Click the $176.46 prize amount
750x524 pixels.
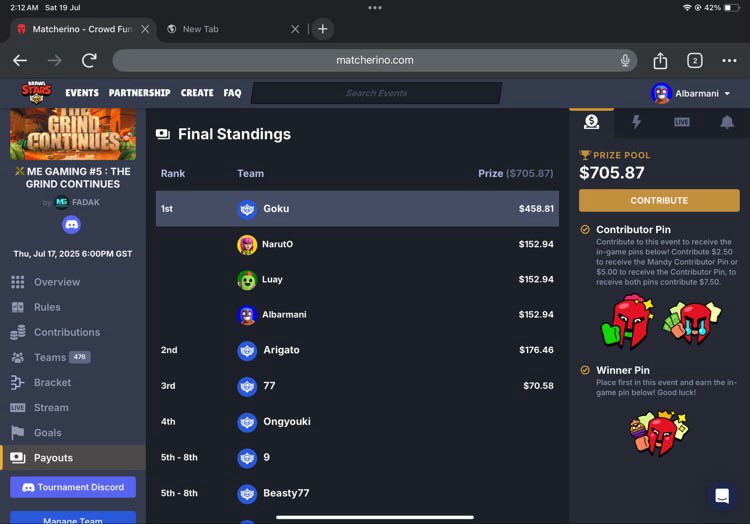[x=536, y=350]
